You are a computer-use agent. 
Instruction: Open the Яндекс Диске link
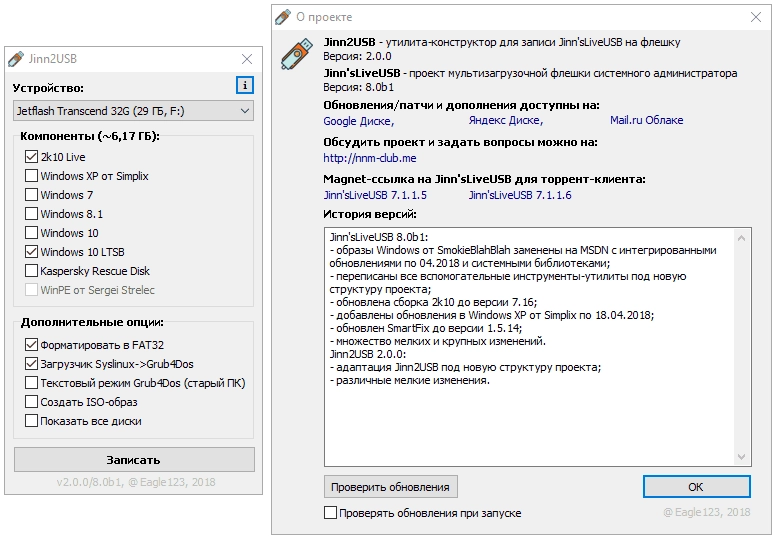(x=506, y=120)
